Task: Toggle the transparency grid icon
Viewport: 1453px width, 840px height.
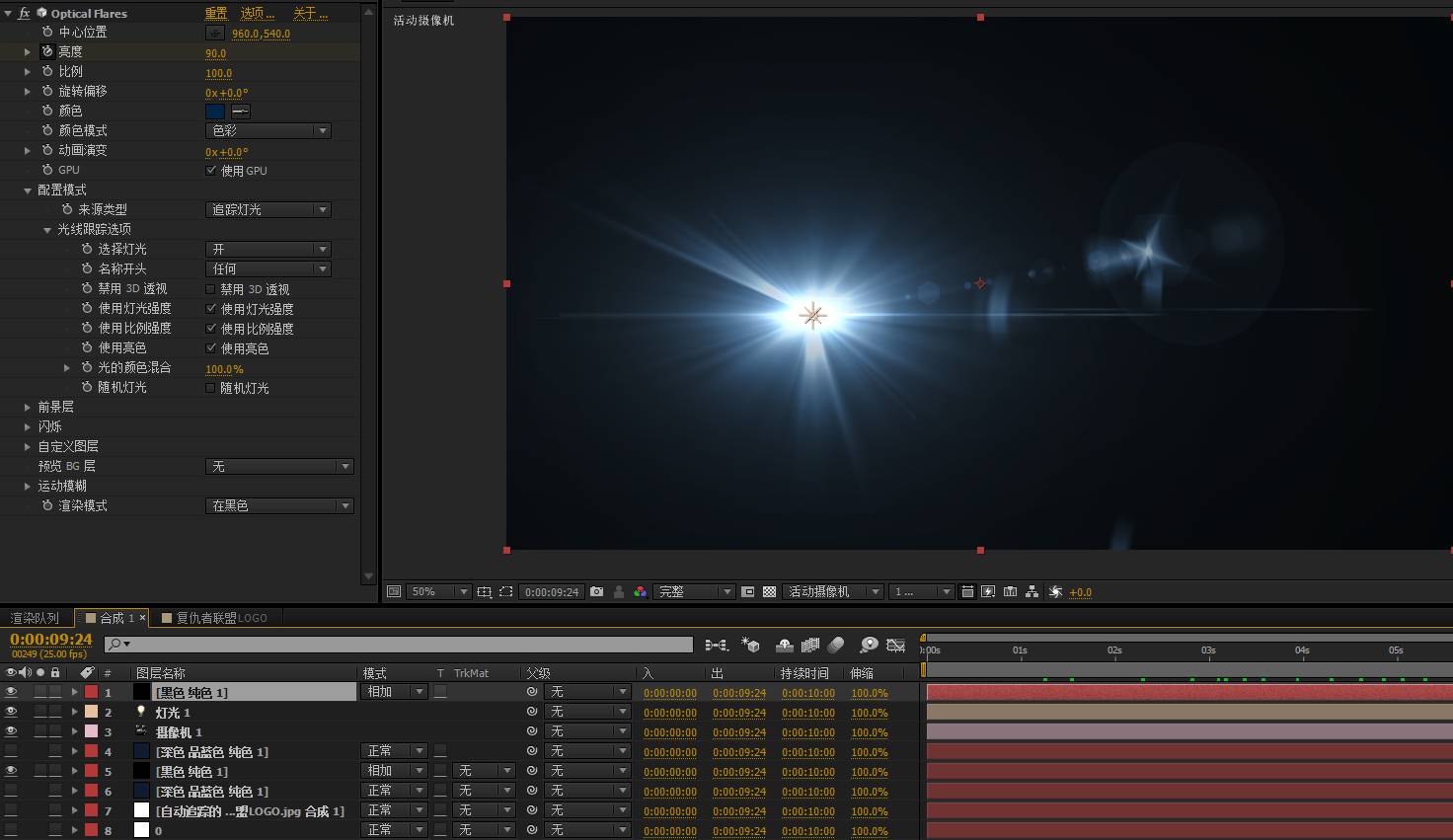Action: 769,591
